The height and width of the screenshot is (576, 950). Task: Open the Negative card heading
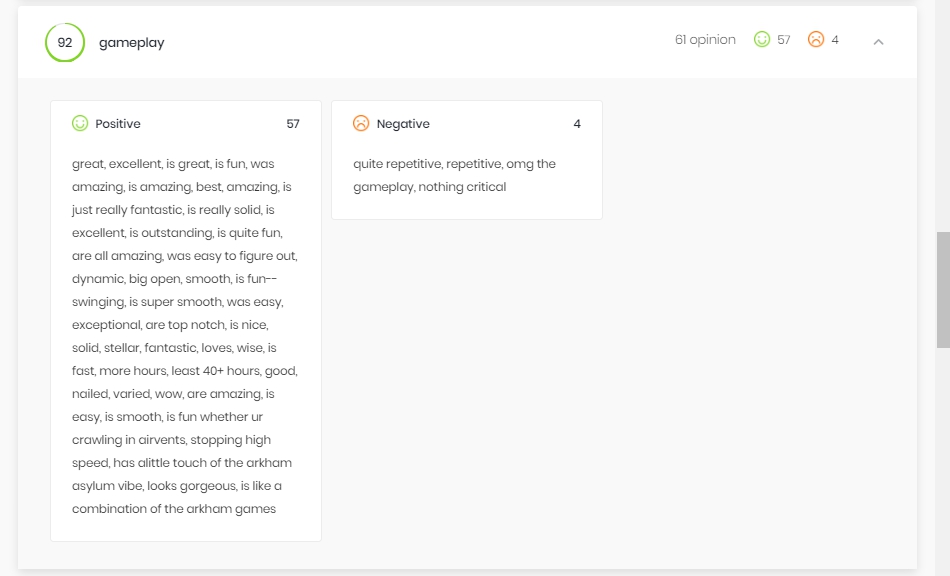click(403, 124)
